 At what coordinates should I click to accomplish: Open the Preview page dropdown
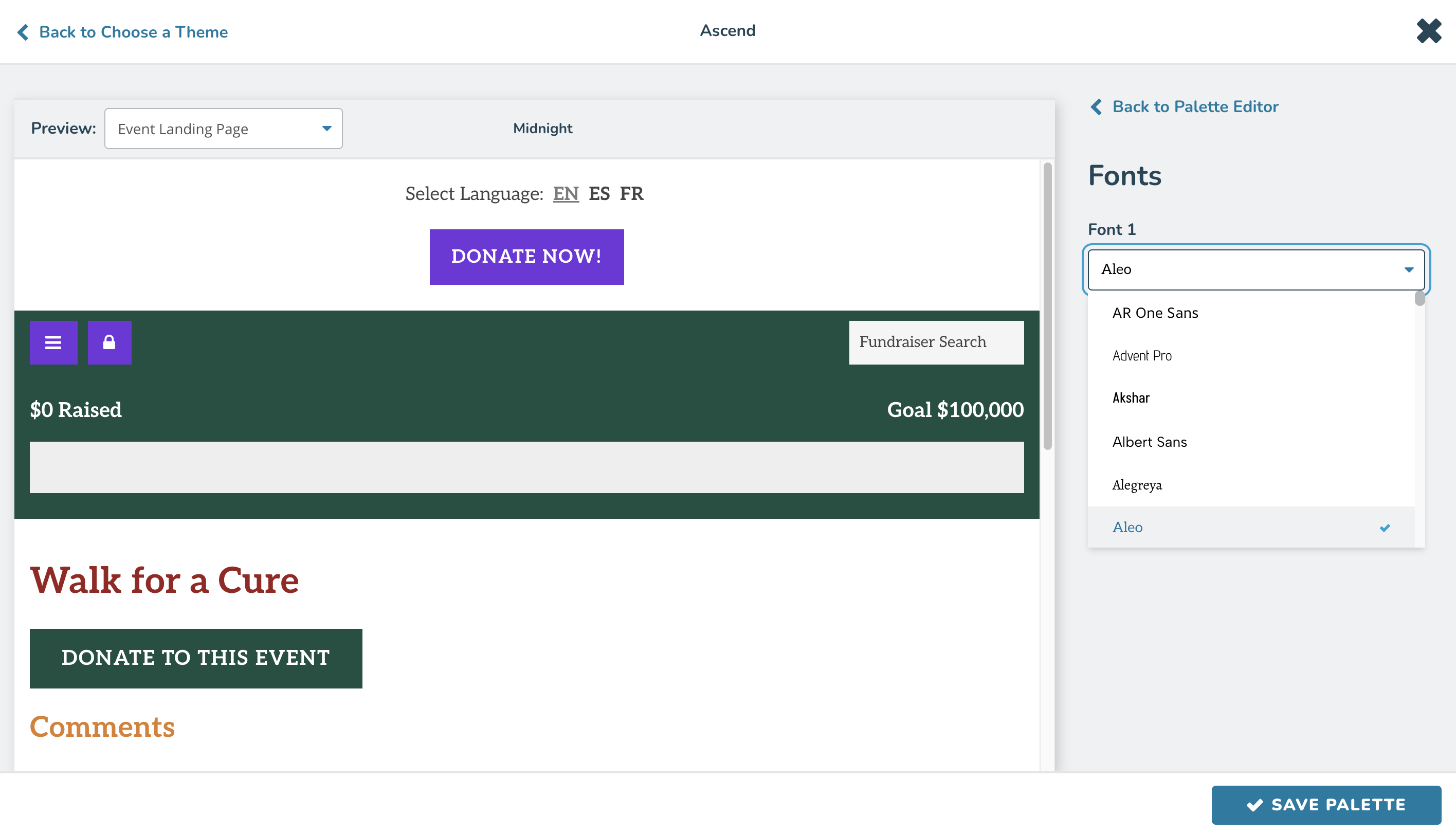coord(223,129)
